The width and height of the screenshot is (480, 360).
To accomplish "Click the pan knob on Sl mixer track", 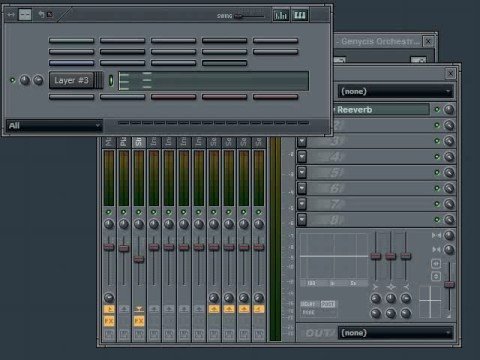I will (x=139, y=224).
